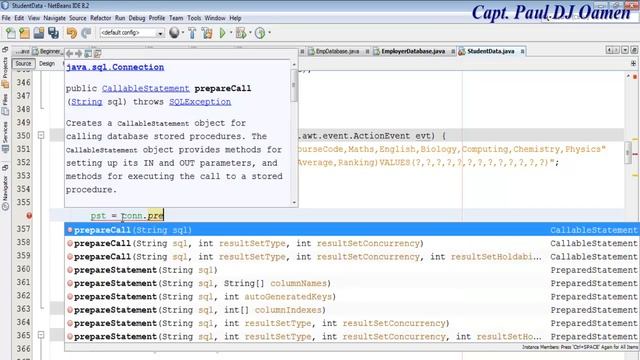640x360 pixels.
Task: Select prepareStatement(String sql) completion item
Action: 352,270
